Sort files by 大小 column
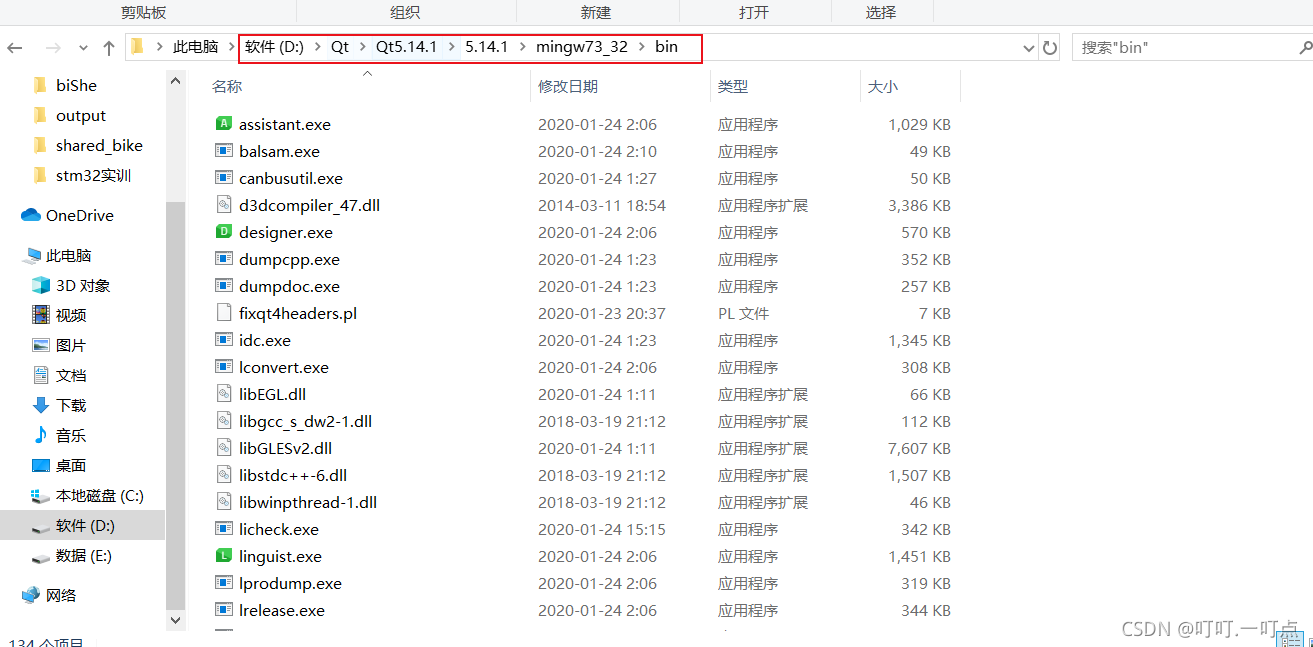This screenshot has width=1313, height=647. [x=883, y=87]
